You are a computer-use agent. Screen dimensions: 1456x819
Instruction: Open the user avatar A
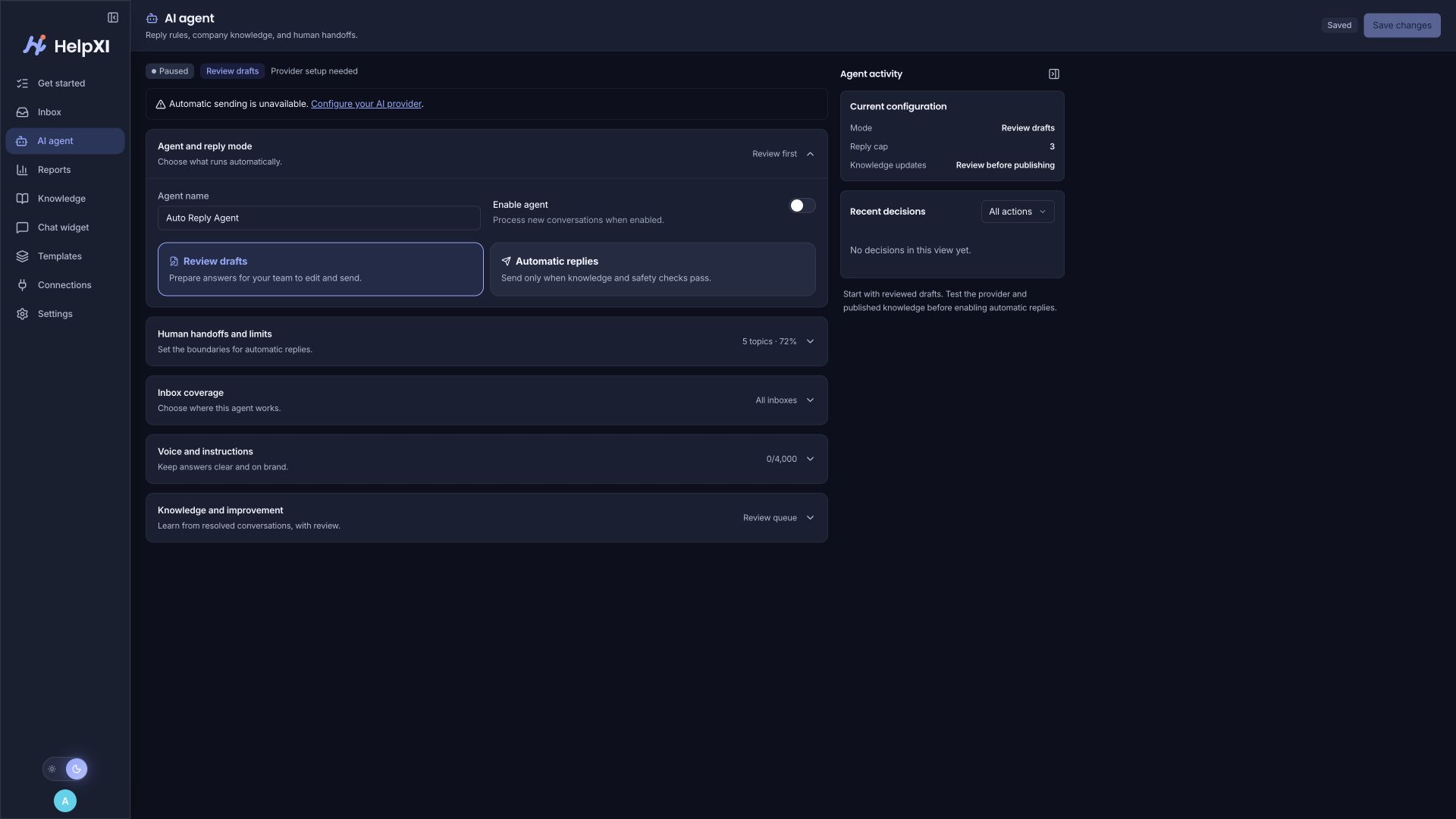pyautogui.click(x=65, y=801)
